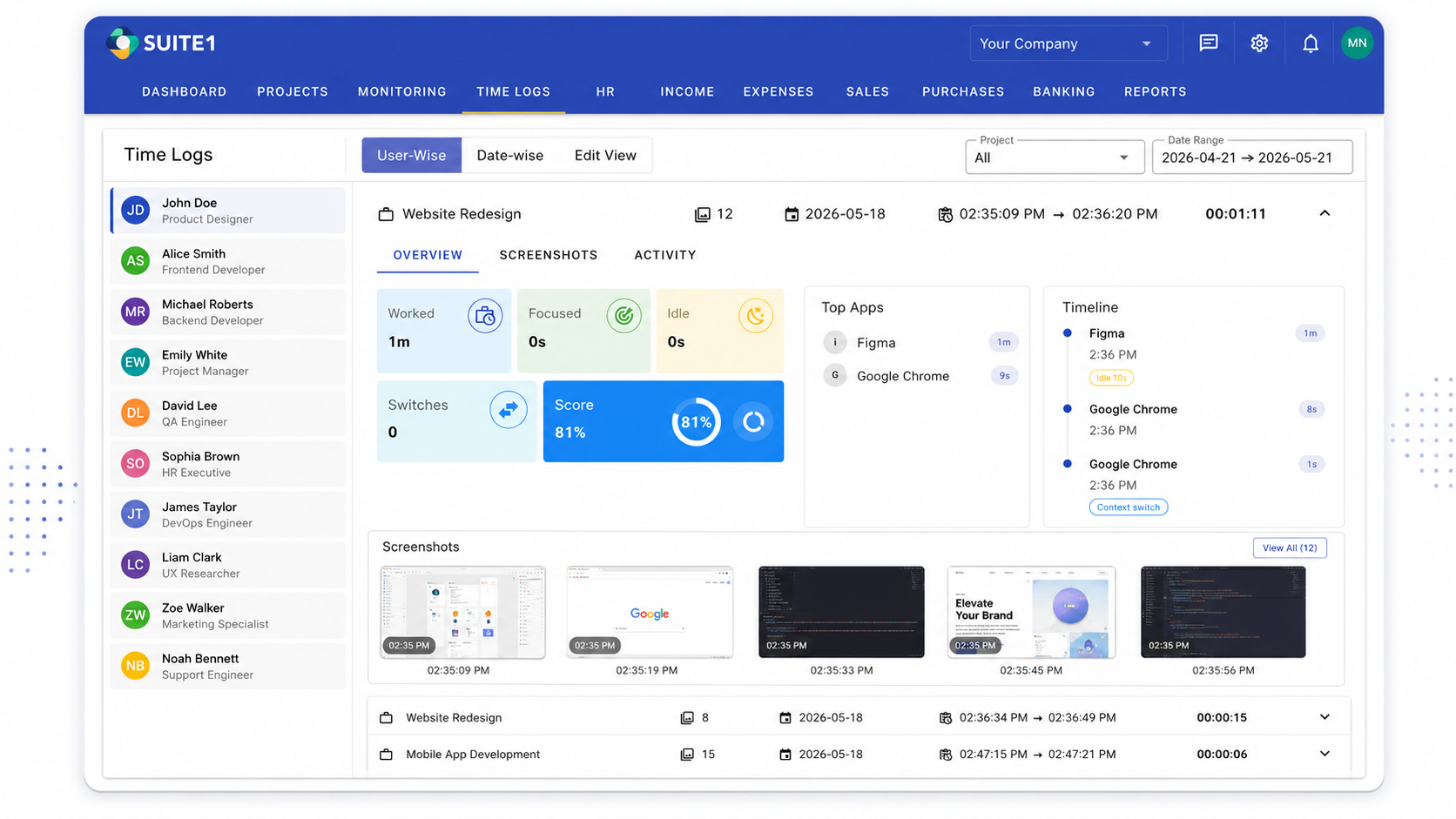Click Alice Smith's AS avatar
The height and width of the screenshot is (819, 1456).
[x=135, y=260]
